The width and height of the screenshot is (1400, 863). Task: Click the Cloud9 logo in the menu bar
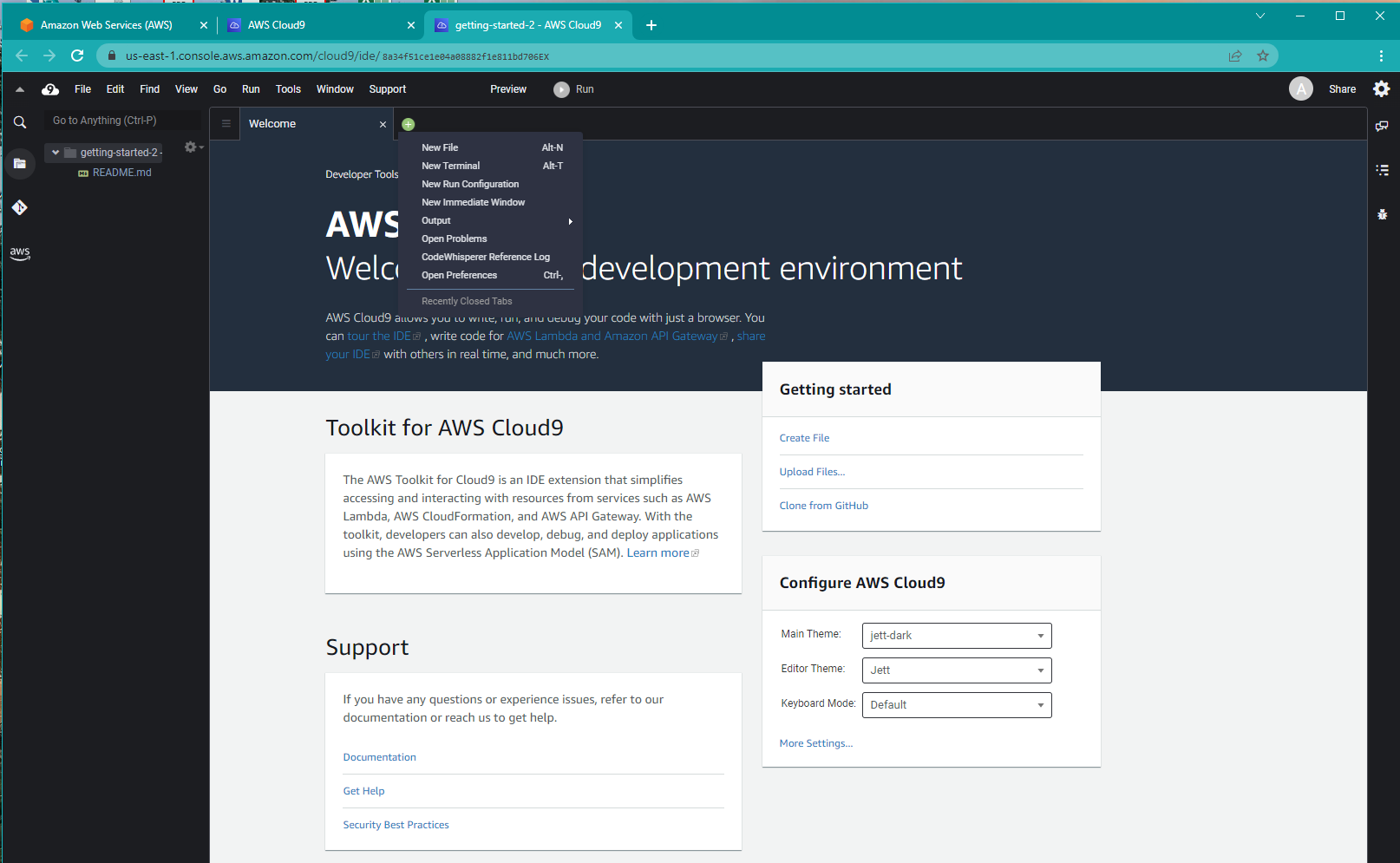point(49,88)
